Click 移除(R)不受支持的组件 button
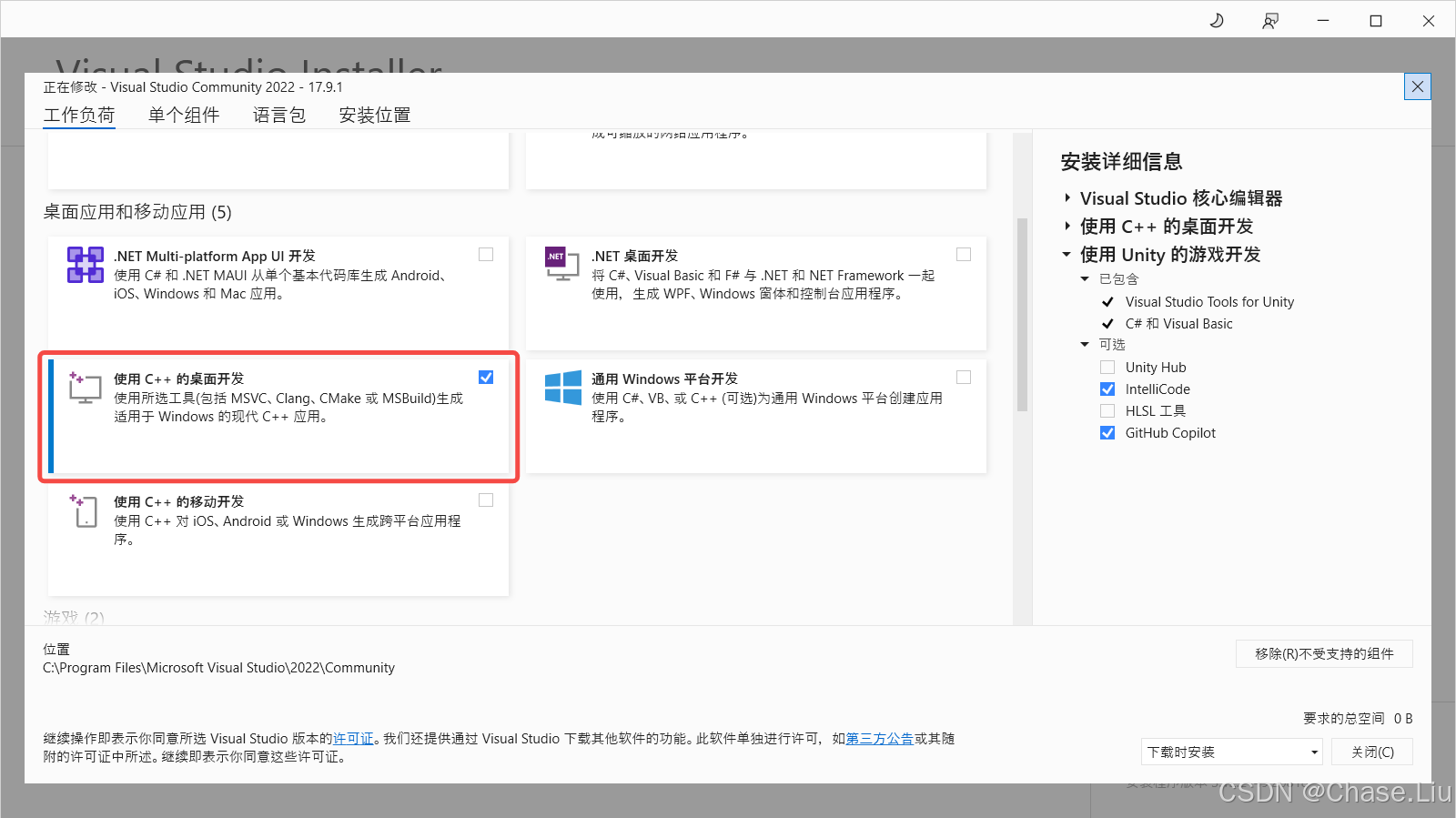 (1324, 653)
